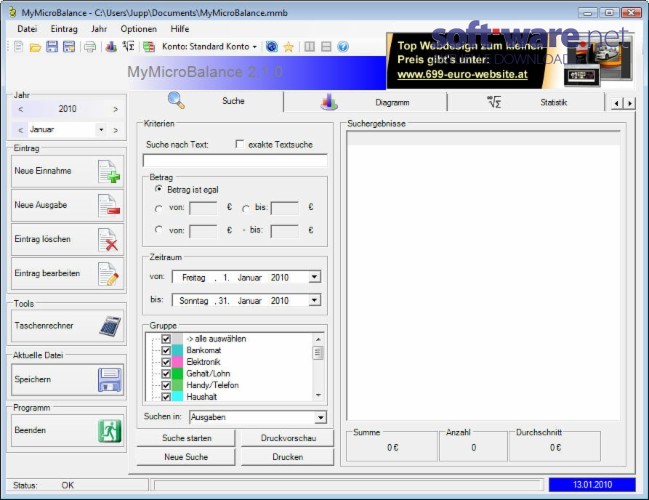Viewport: 649px width, 500px height.
Task: Click the new file toolbar icon
Action: 19,46
